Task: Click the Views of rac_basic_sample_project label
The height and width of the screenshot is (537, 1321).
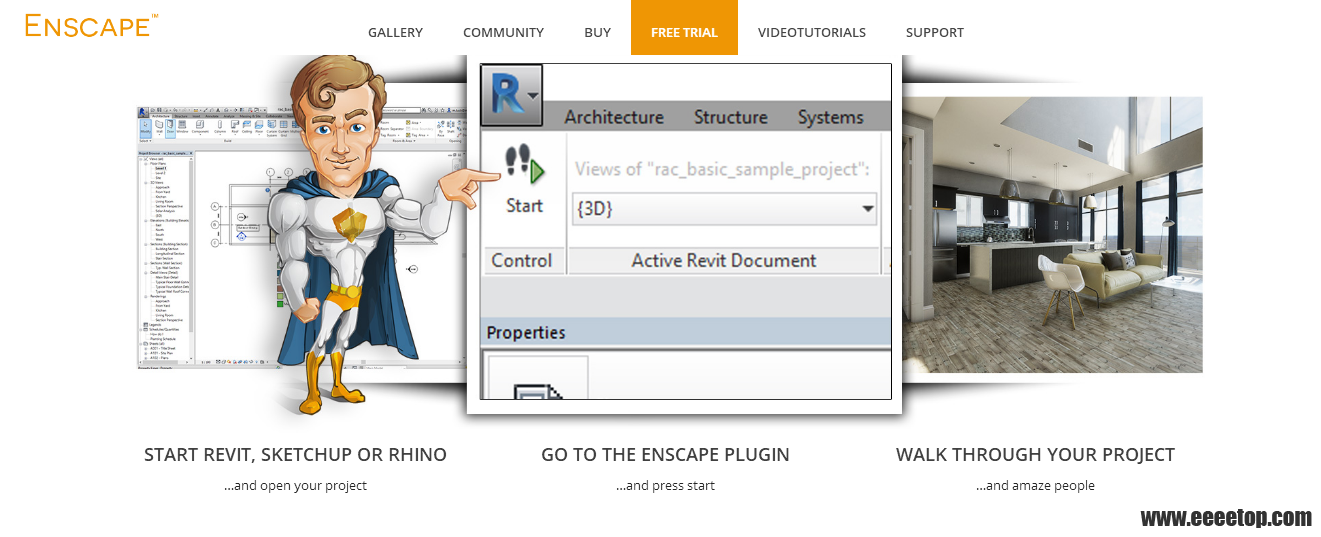Action: (722, 169)
